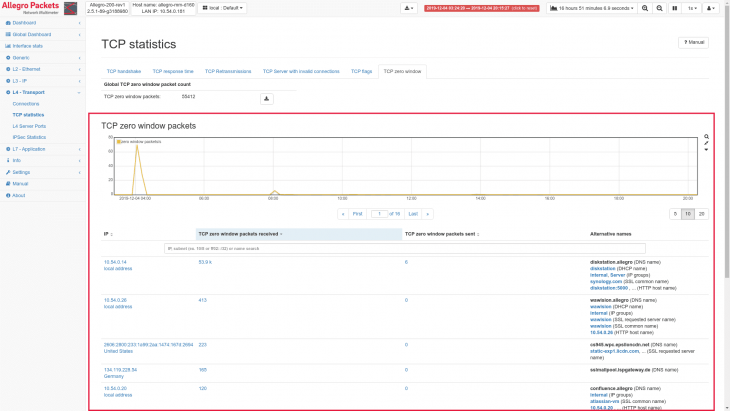This screenshot has width=730, height=411.
Task: Set page size to 25 rows
Action: pyautogui.click(x=702, y=214)
